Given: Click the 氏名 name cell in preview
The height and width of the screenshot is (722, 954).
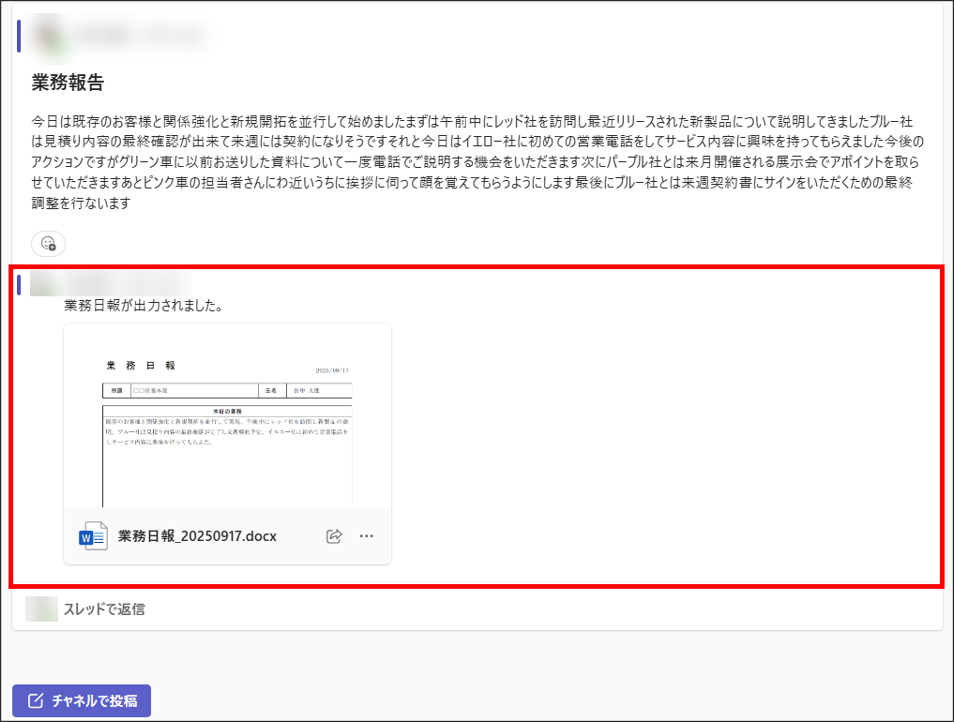Looking at the screenshot, I should click(269, 390).
